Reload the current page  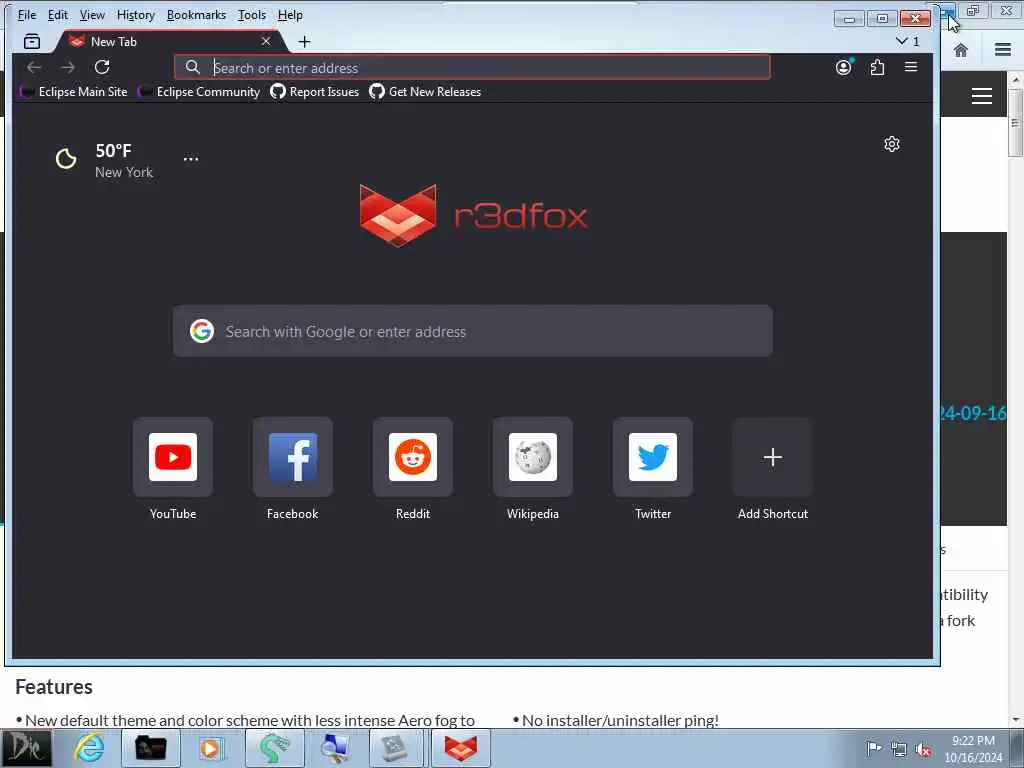coord(102,67)
